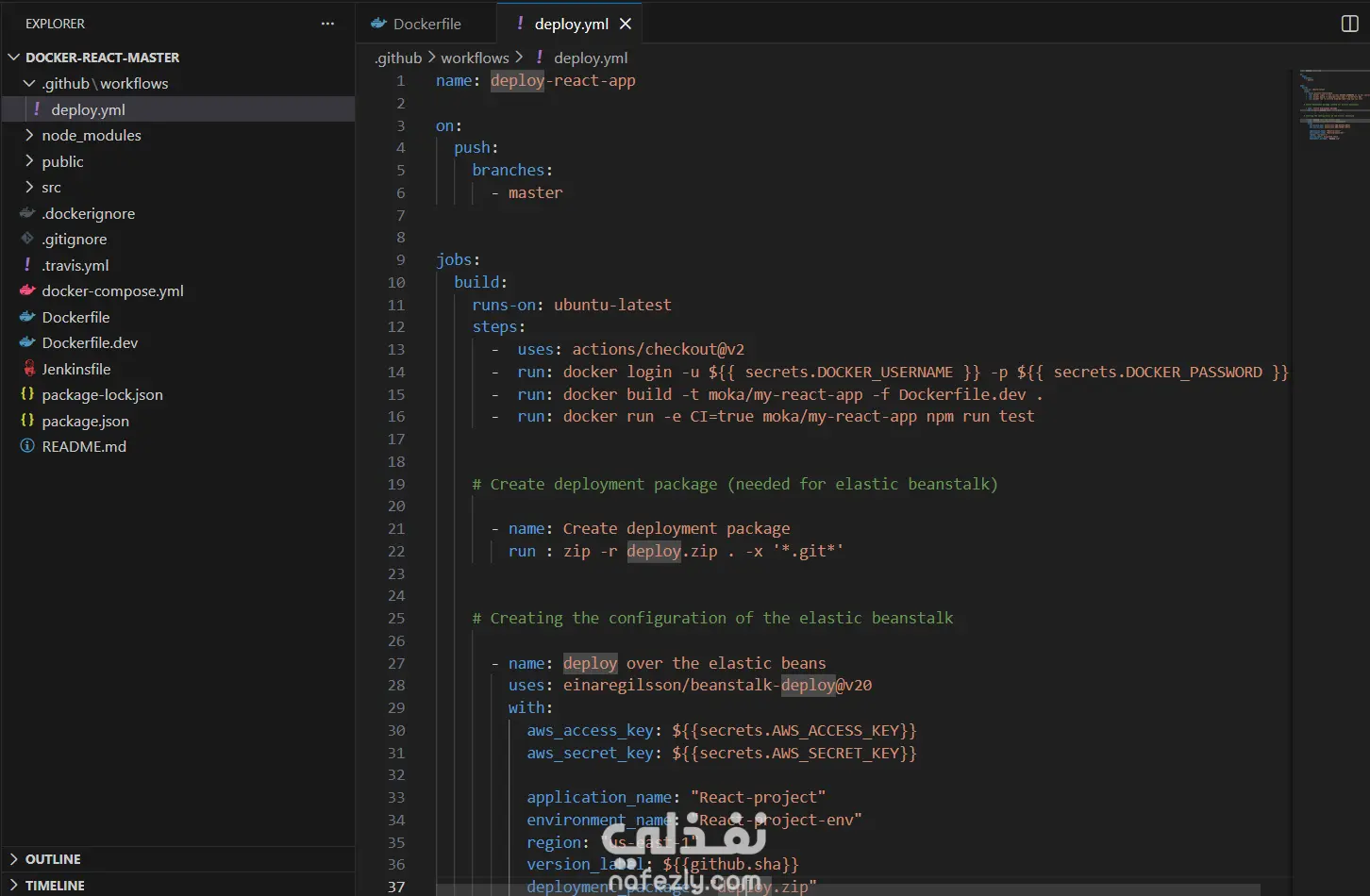Click the workflows breadcrumb segment
Screen dimensions: 1370x896
pos(475,58)
